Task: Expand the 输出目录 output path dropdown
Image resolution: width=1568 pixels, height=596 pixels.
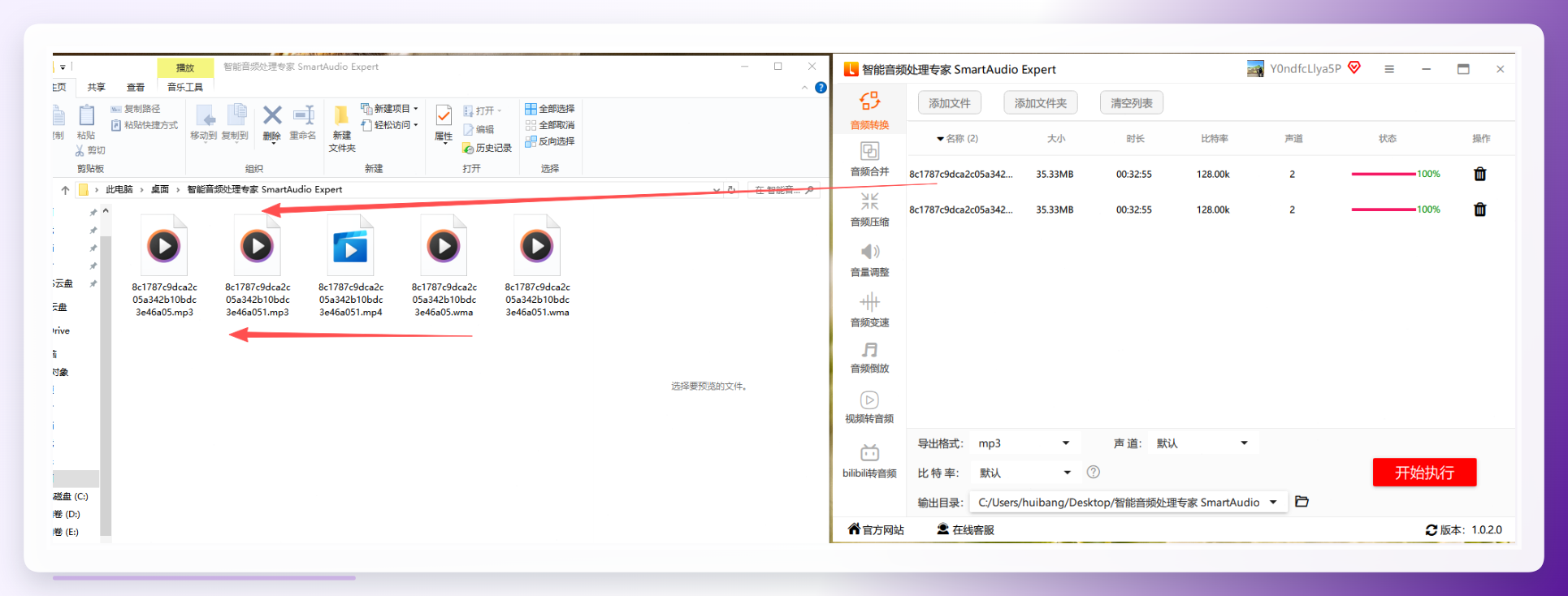Action: click(1273, 502)
